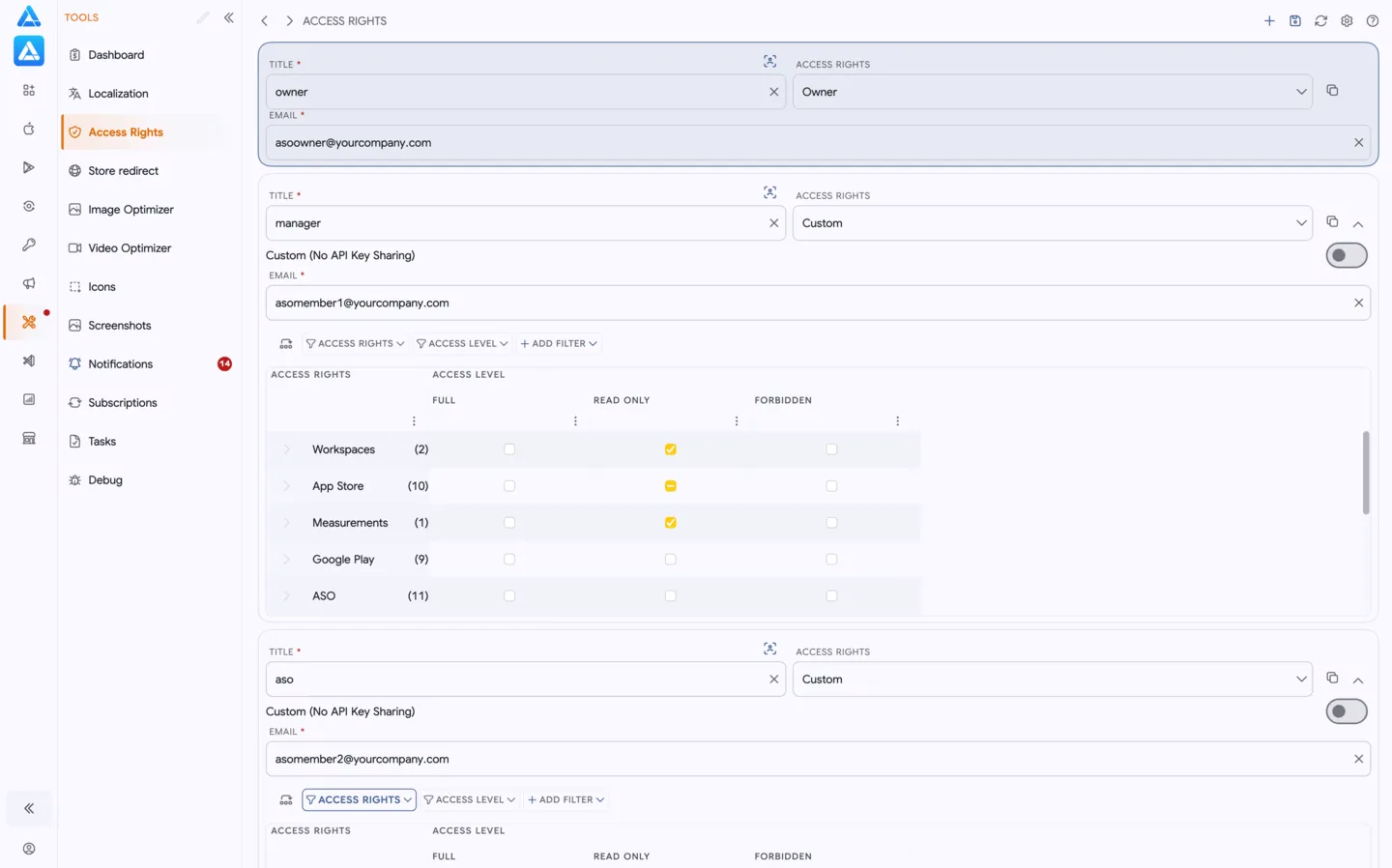Expand the App Store tree row

(286, 486)
